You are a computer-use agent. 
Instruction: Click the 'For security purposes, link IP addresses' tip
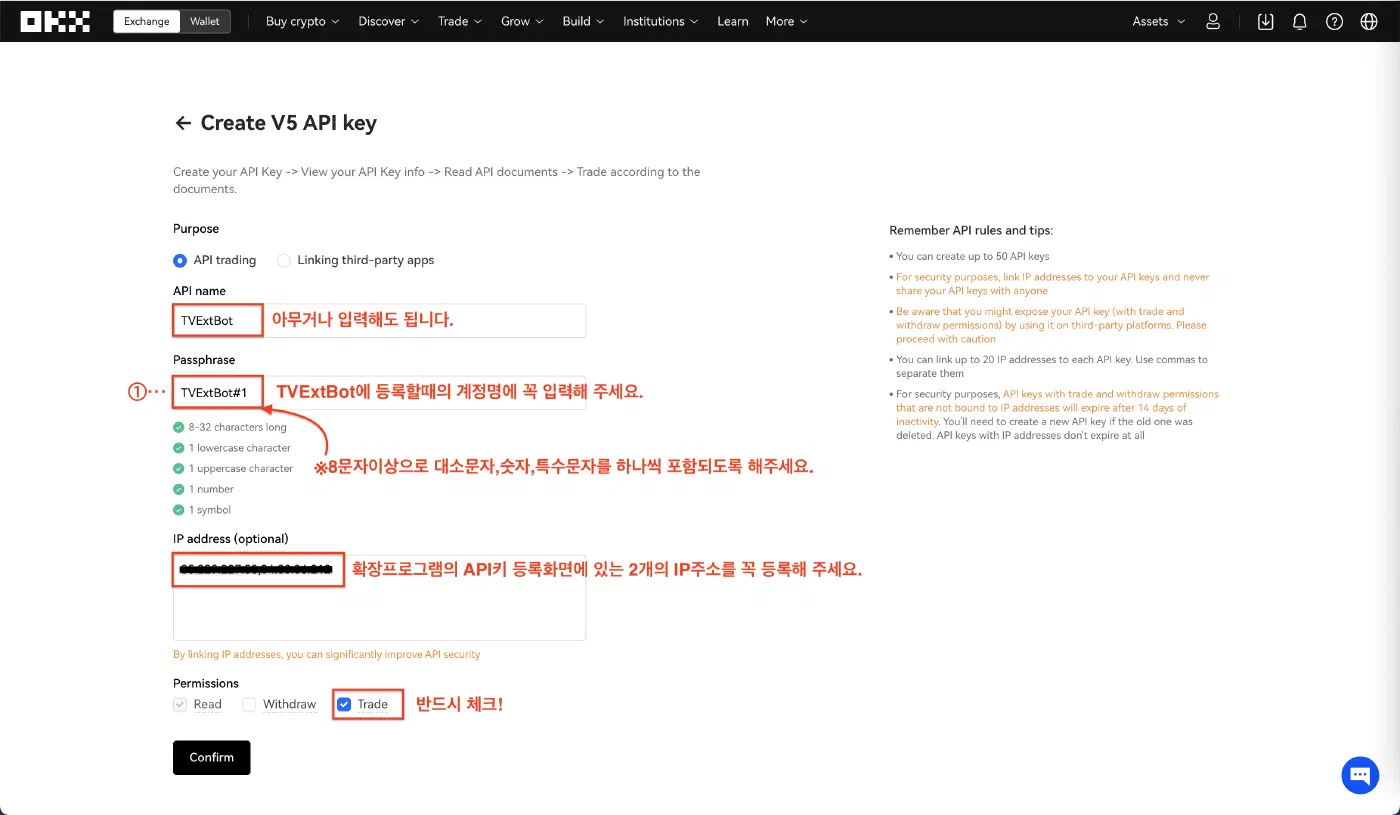(1053, 284)
